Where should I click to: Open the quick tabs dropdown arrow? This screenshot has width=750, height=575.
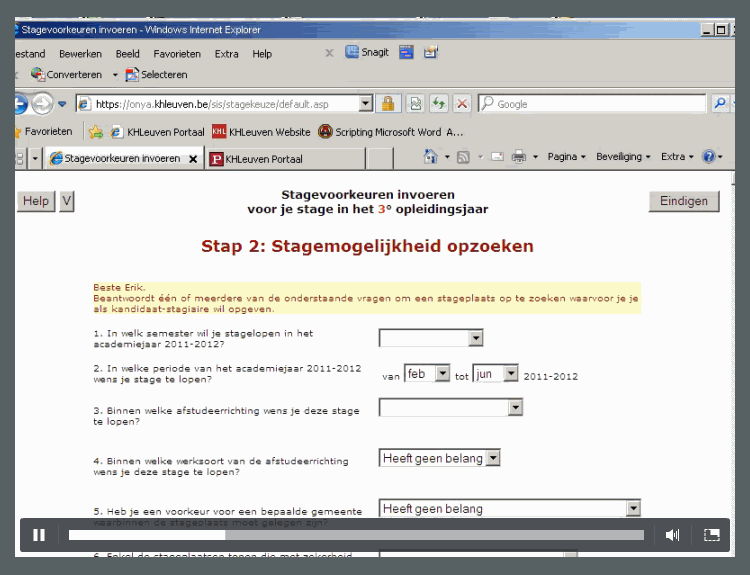coord(35,158)
